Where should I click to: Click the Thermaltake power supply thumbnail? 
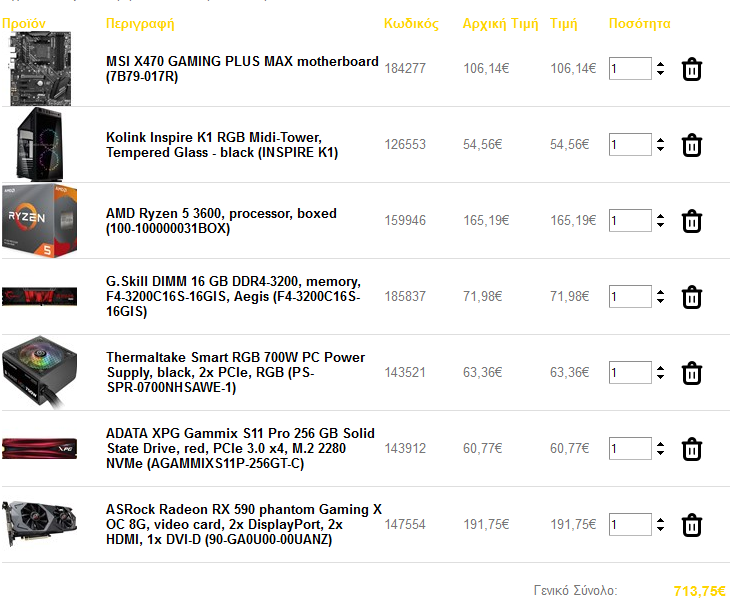click(40, 372)
